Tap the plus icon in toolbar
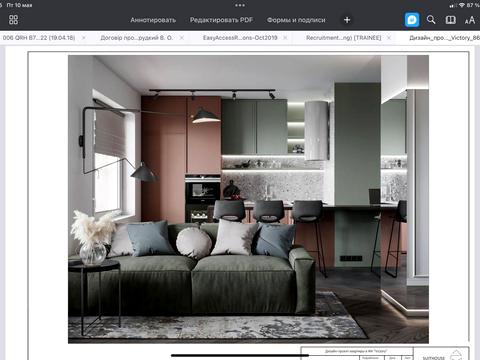480x360 pixels. point(347,20)
